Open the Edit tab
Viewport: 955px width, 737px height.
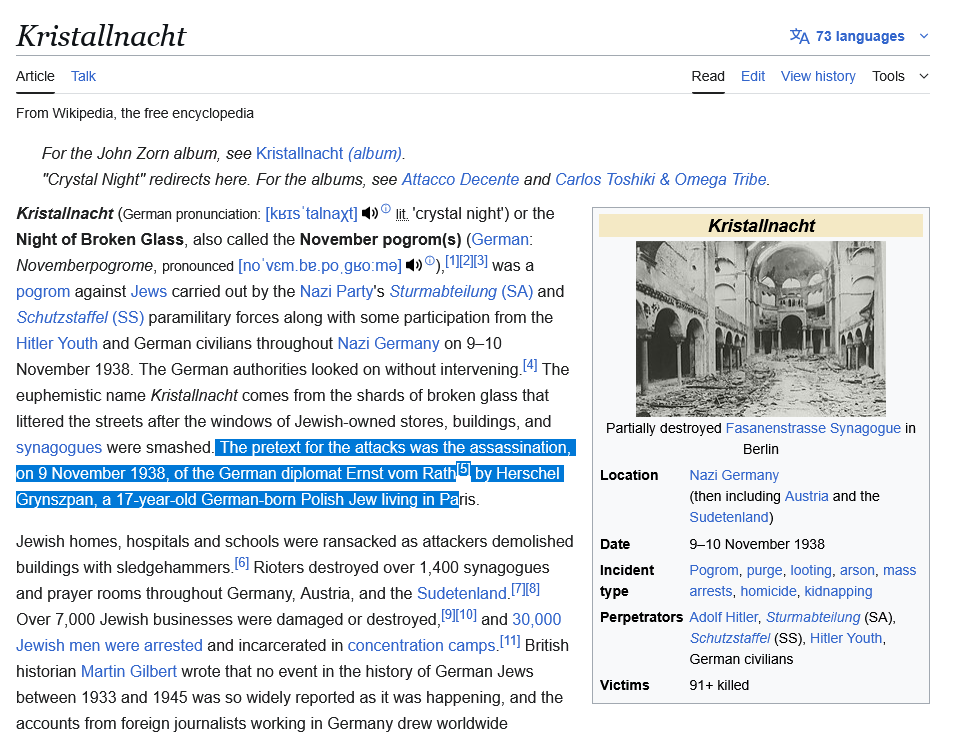tap(752, 76)
